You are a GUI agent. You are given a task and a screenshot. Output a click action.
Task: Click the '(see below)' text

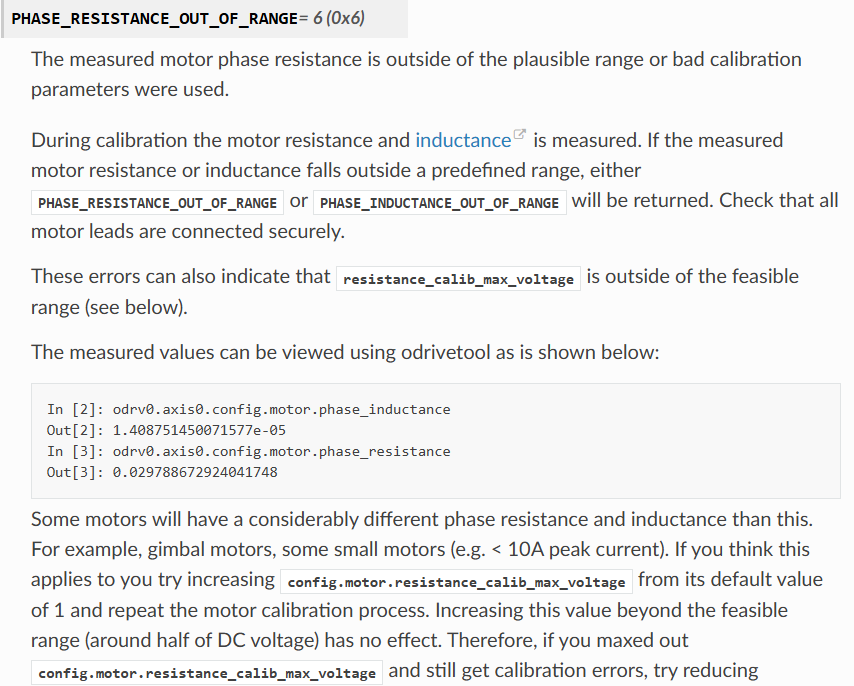point(136,308)
